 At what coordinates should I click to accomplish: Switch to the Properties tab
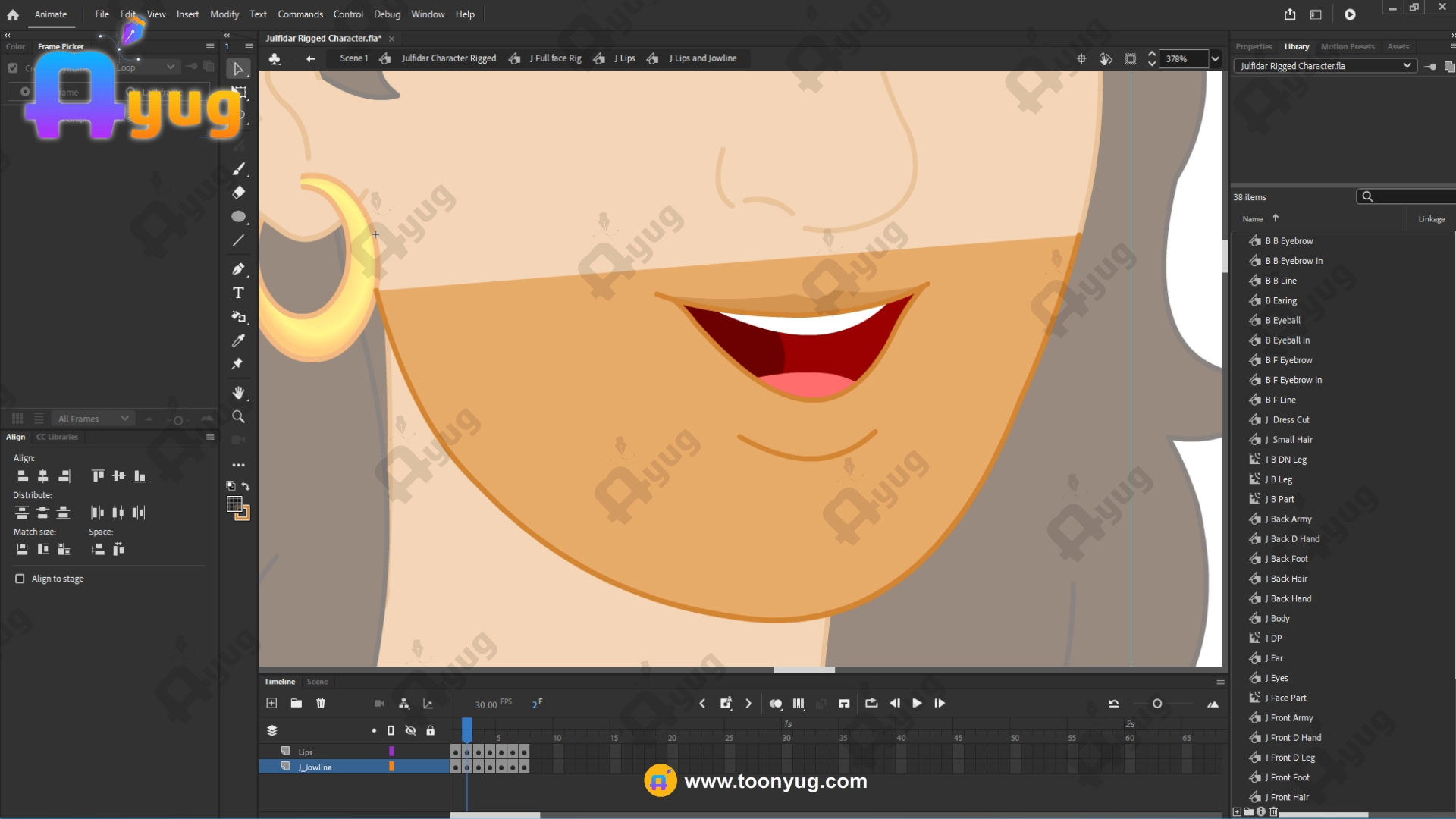coord(1253,47)
